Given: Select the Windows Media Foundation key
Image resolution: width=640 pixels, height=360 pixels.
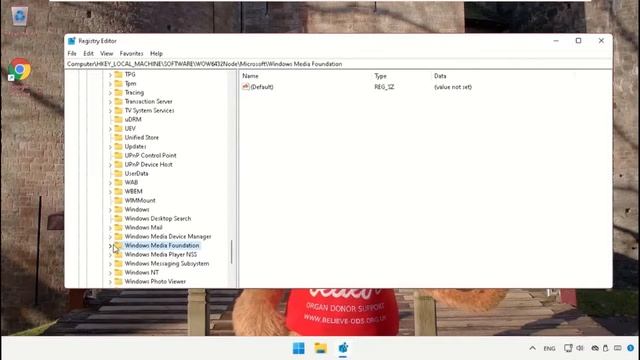Looking at the screenshot, I should pyautogui.click(x=162, y=245).
